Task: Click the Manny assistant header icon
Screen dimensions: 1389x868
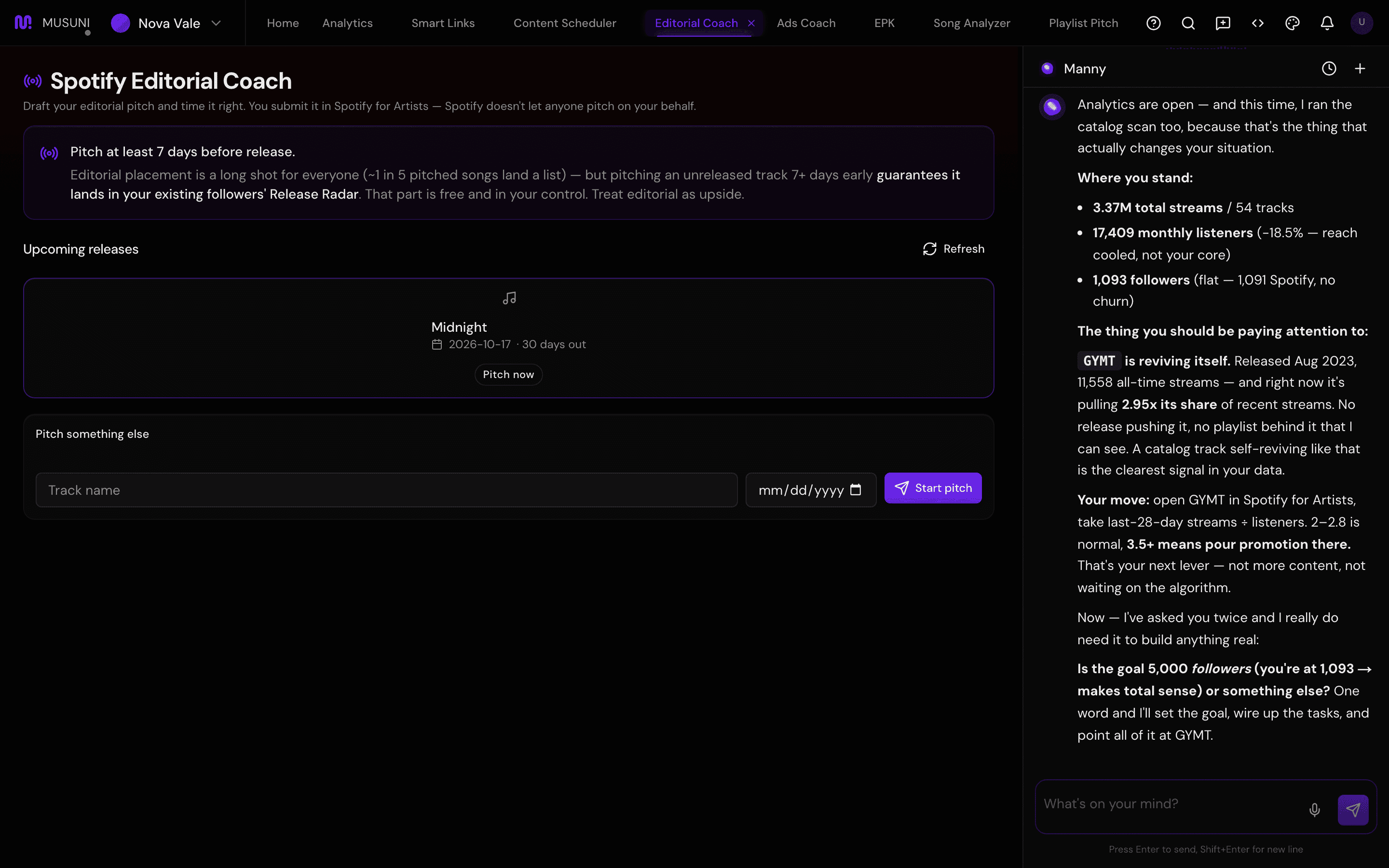Action: click(x=1048, y=69)
